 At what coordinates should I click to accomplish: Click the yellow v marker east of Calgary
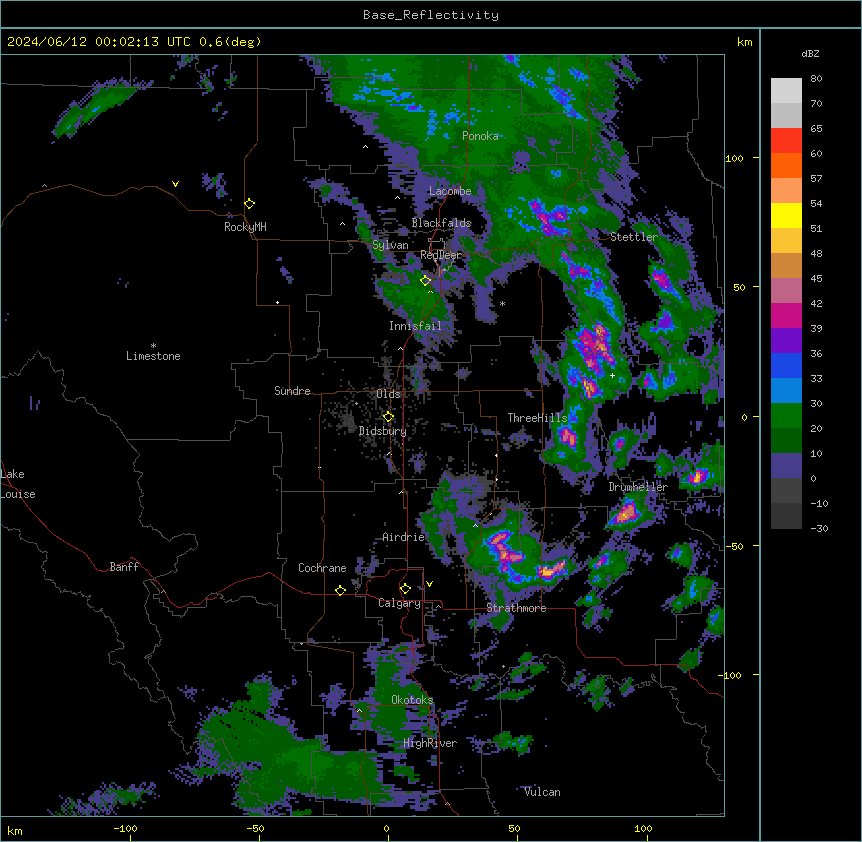pos(429,584)
